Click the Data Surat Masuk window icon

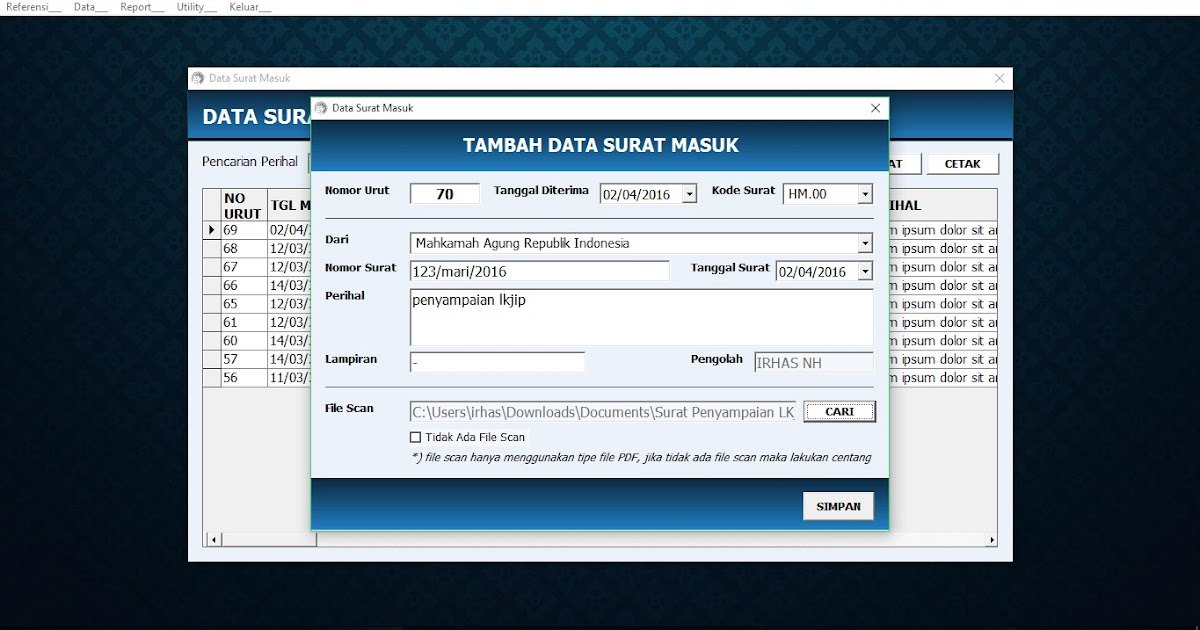tap(200, 78)
